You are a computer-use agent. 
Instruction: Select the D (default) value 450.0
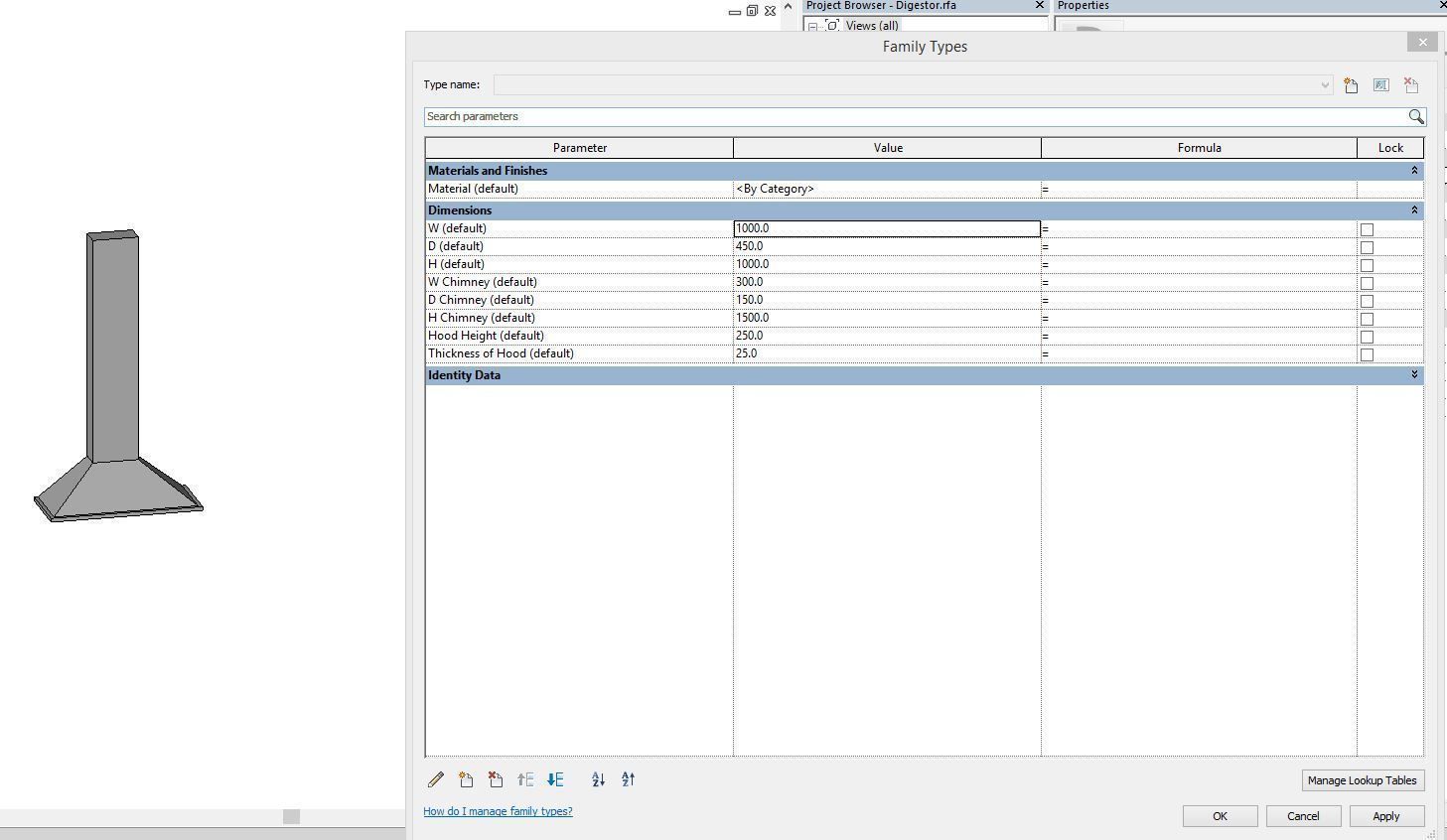tap(887, 246)
